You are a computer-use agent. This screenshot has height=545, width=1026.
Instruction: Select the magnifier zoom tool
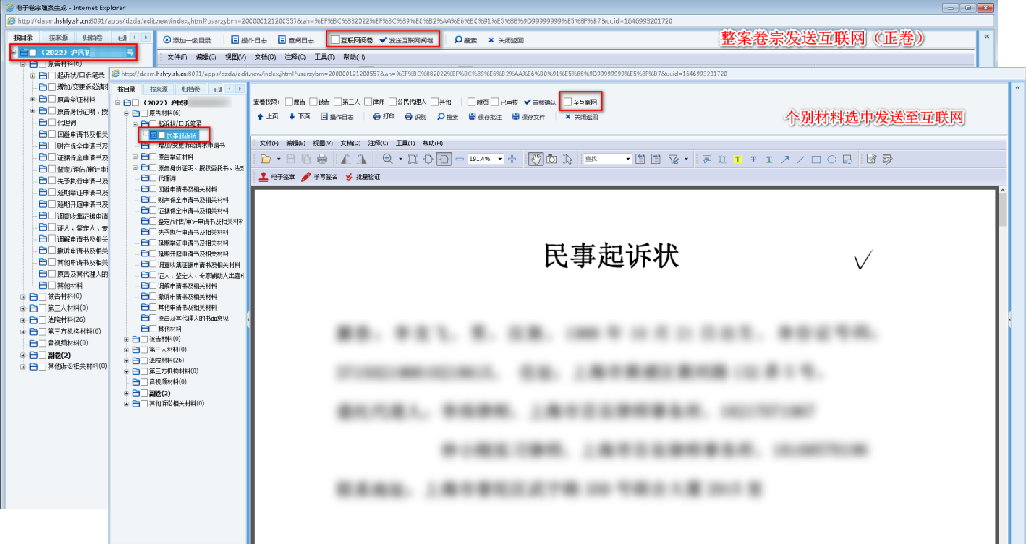click(387, 159)
